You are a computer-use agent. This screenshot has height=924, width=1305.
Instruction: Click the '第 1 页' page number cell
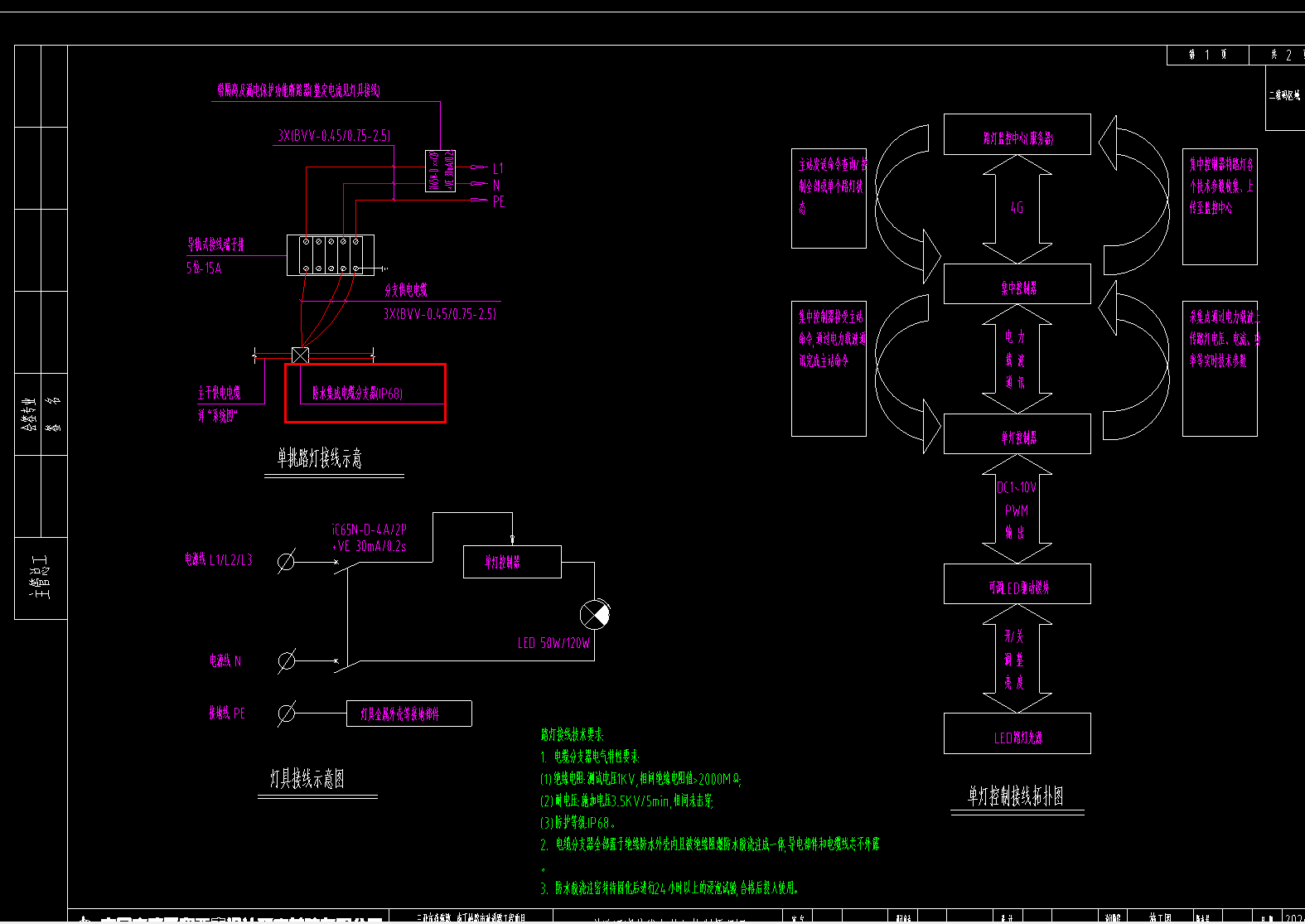[1207, 55]
